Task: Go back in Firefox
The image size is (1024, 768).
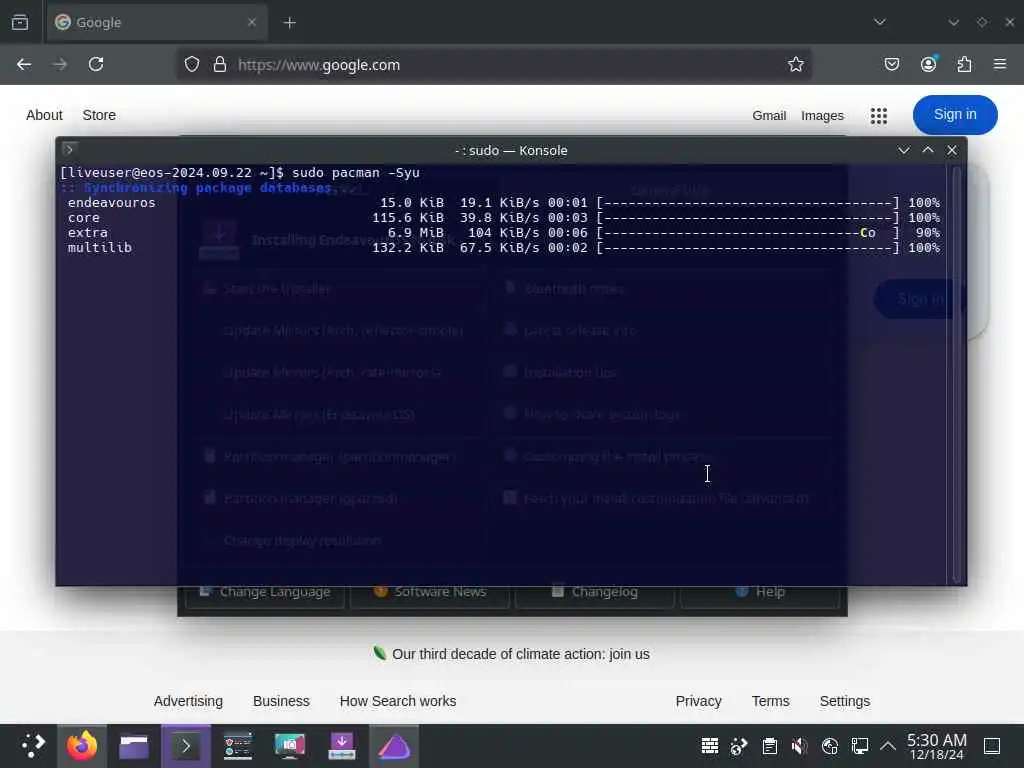Action: 24,64
